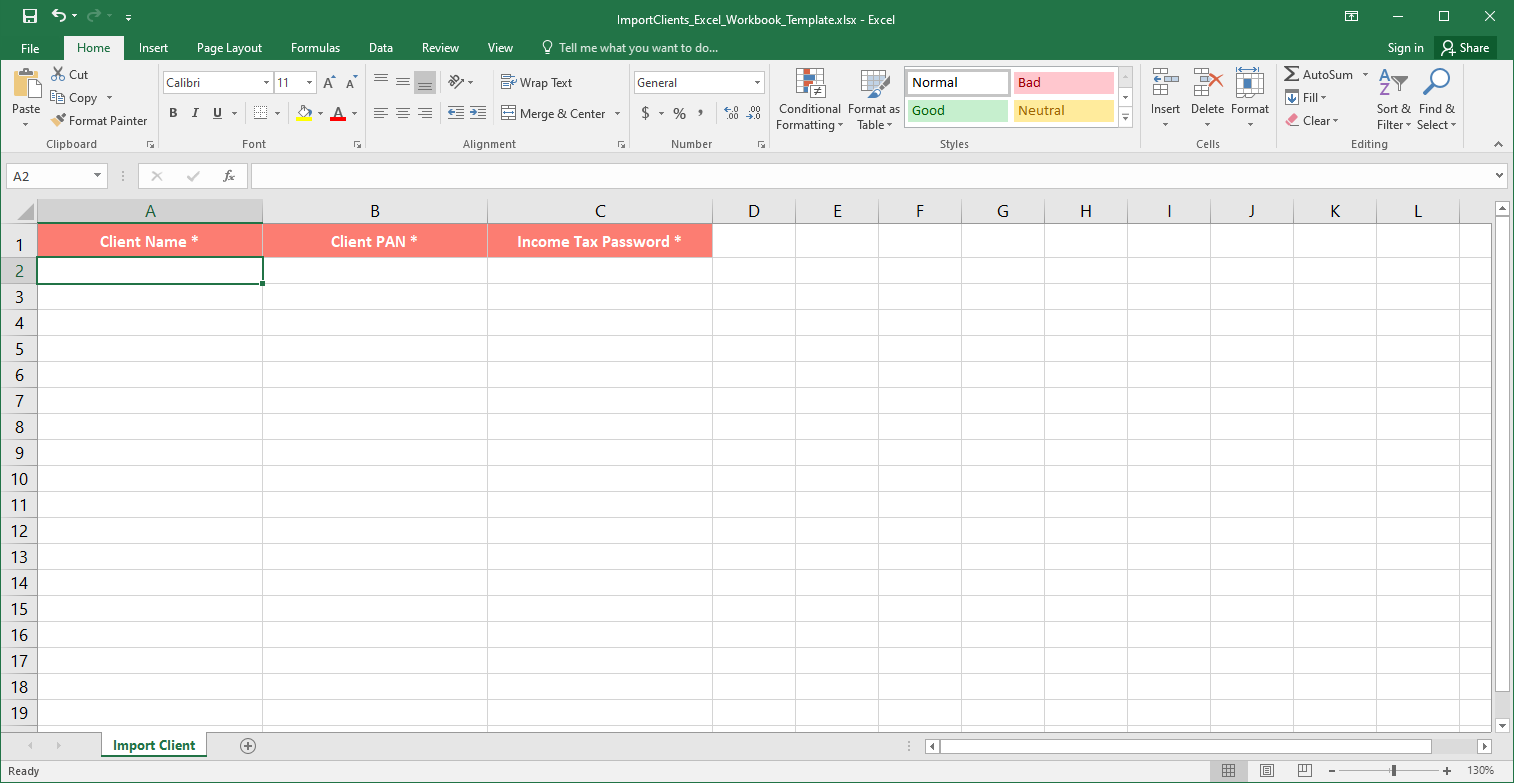Delete cells using the Delete icon
This screenshot has width=1514, height=783.
point(1208,84)
